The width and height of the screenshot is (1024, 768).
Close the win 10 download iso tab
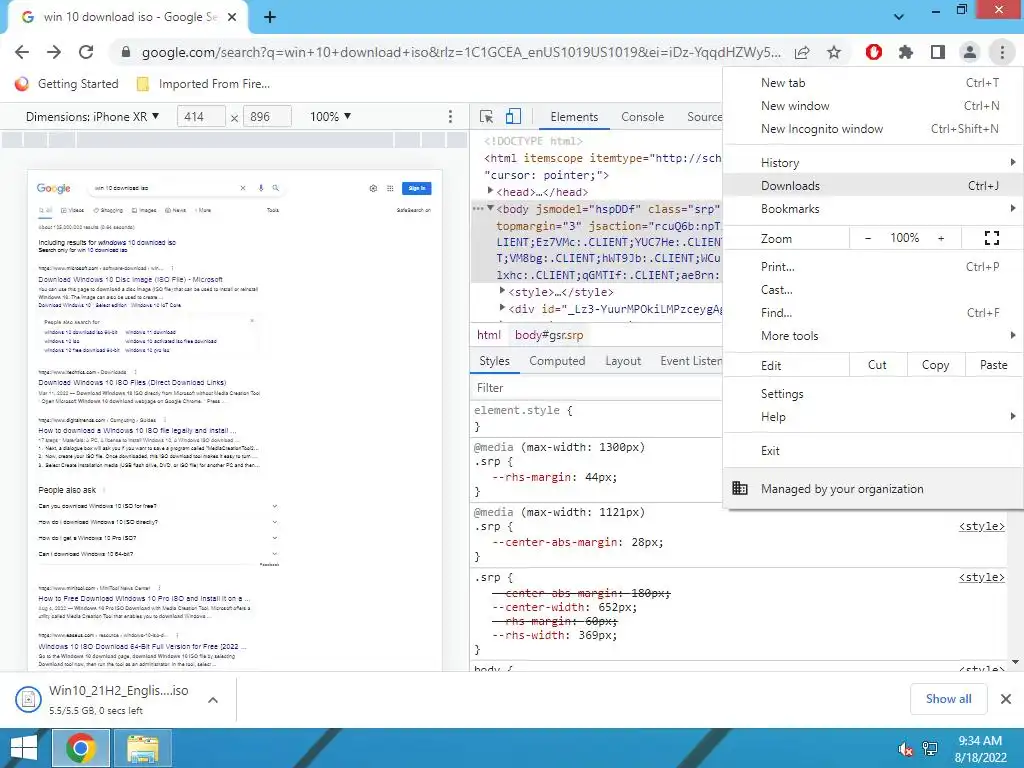(232, 18)
